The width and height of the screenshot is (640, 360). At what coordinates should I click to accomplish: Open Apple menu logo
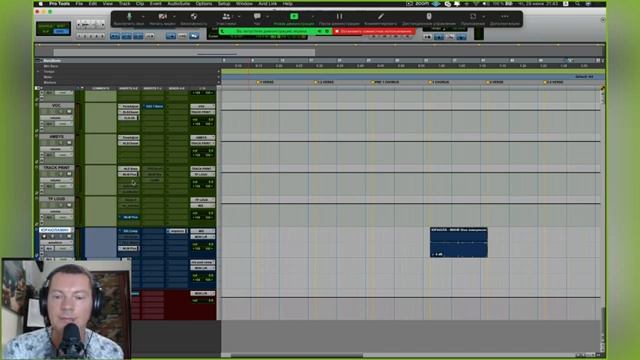point(41,4)
